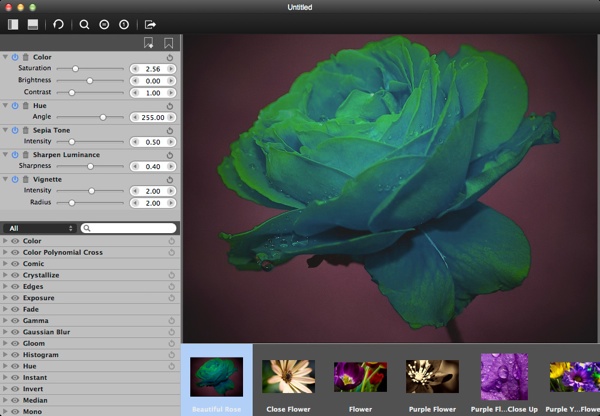Collapse the Vignette filter section
The image size is (600, 416).
click(5, 179)
